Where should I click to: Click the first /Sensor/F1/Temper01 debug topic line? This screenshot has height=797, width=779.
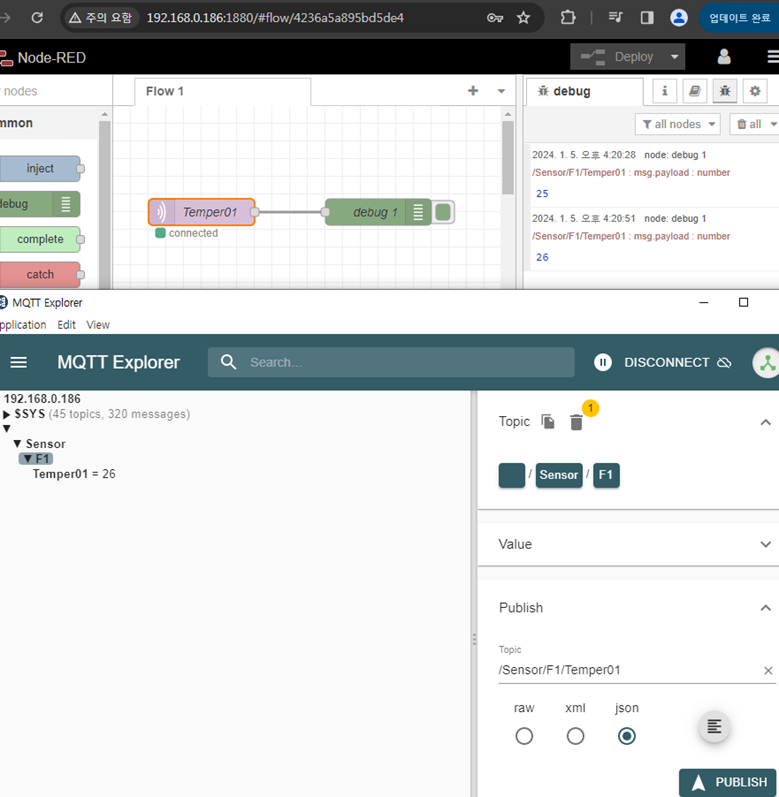631,172
